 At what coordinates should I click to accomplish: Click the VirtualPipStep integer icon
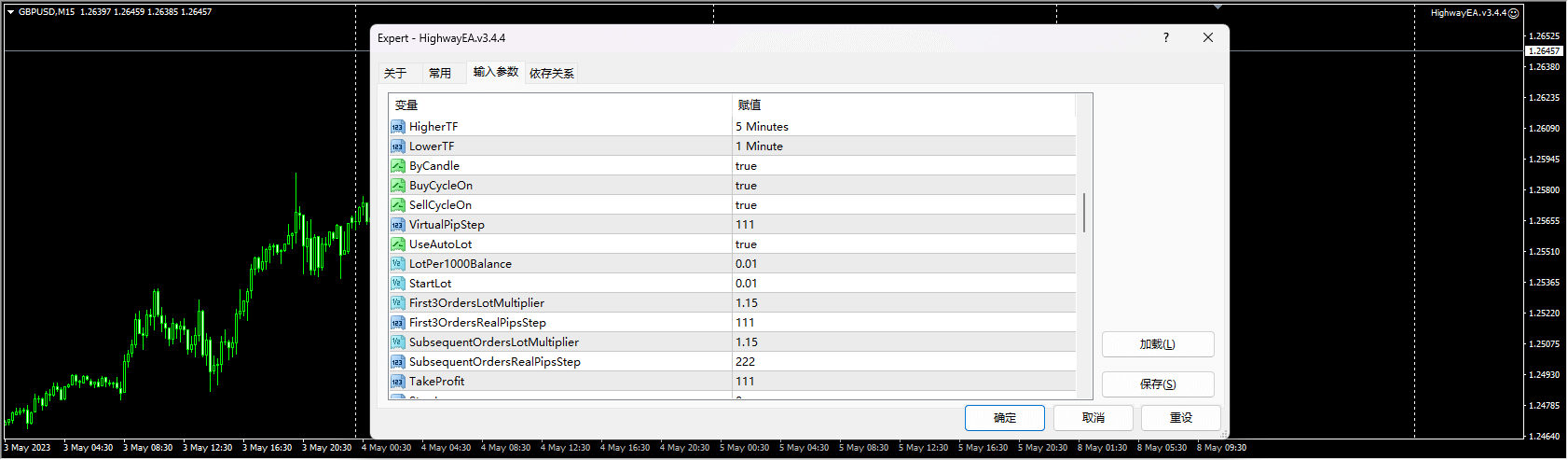(398, 225)
